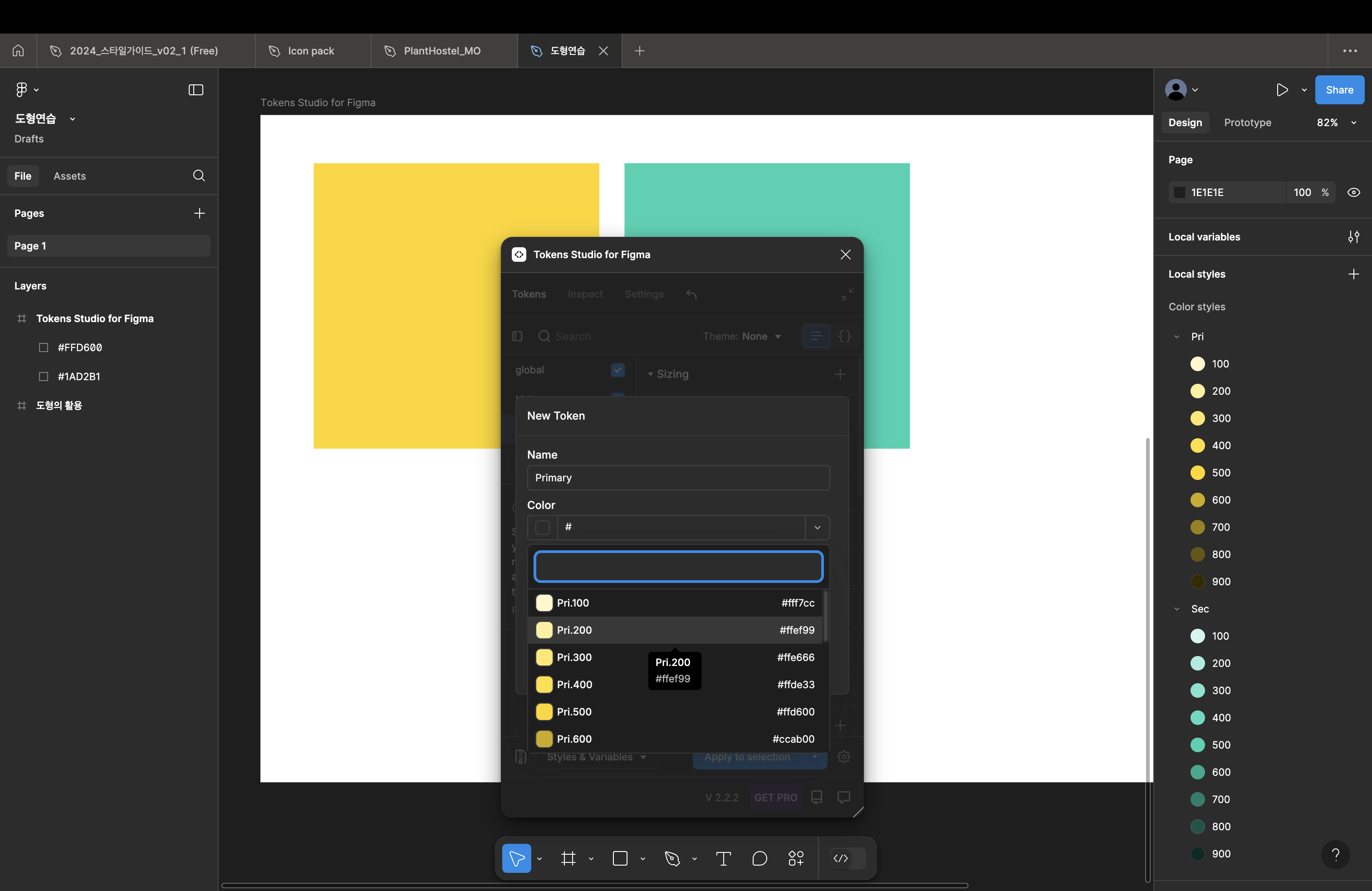Select the #1AD2B1 layer

coord(79,377)
